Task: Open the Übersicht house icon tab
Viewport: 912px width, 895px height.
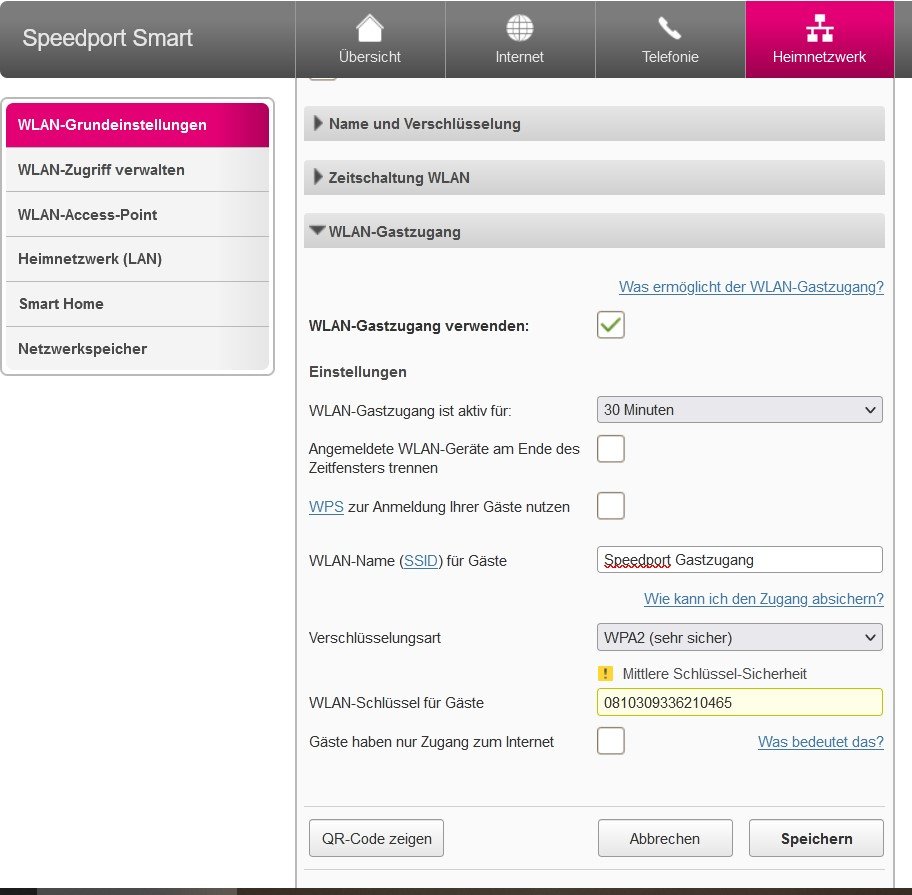Action: (x=370, y=40)
